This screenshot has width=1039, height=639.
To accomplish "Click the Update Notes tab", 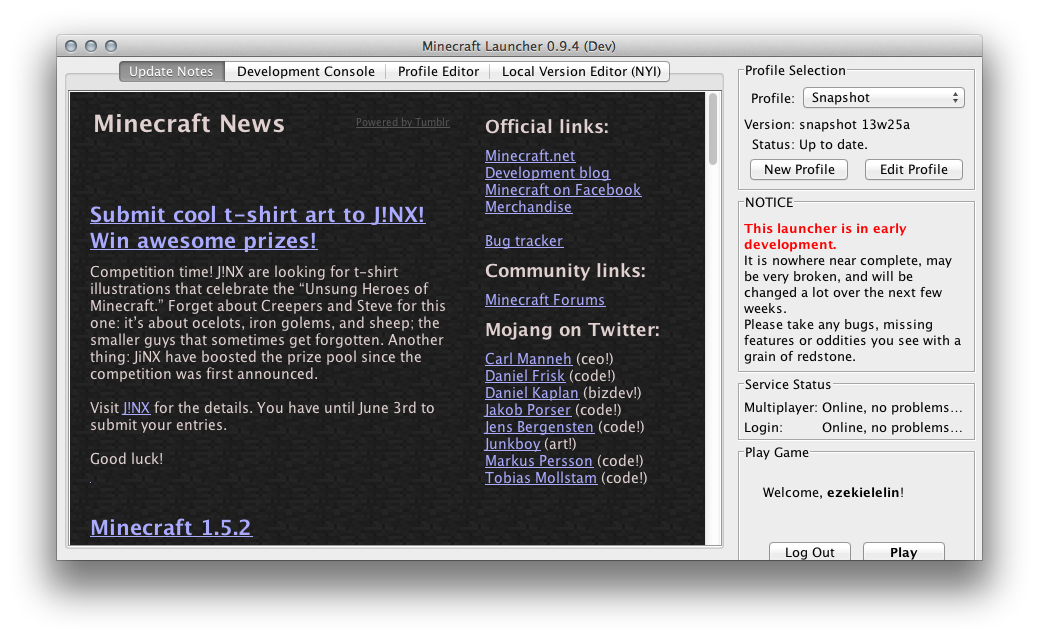I will click(171, 72).
